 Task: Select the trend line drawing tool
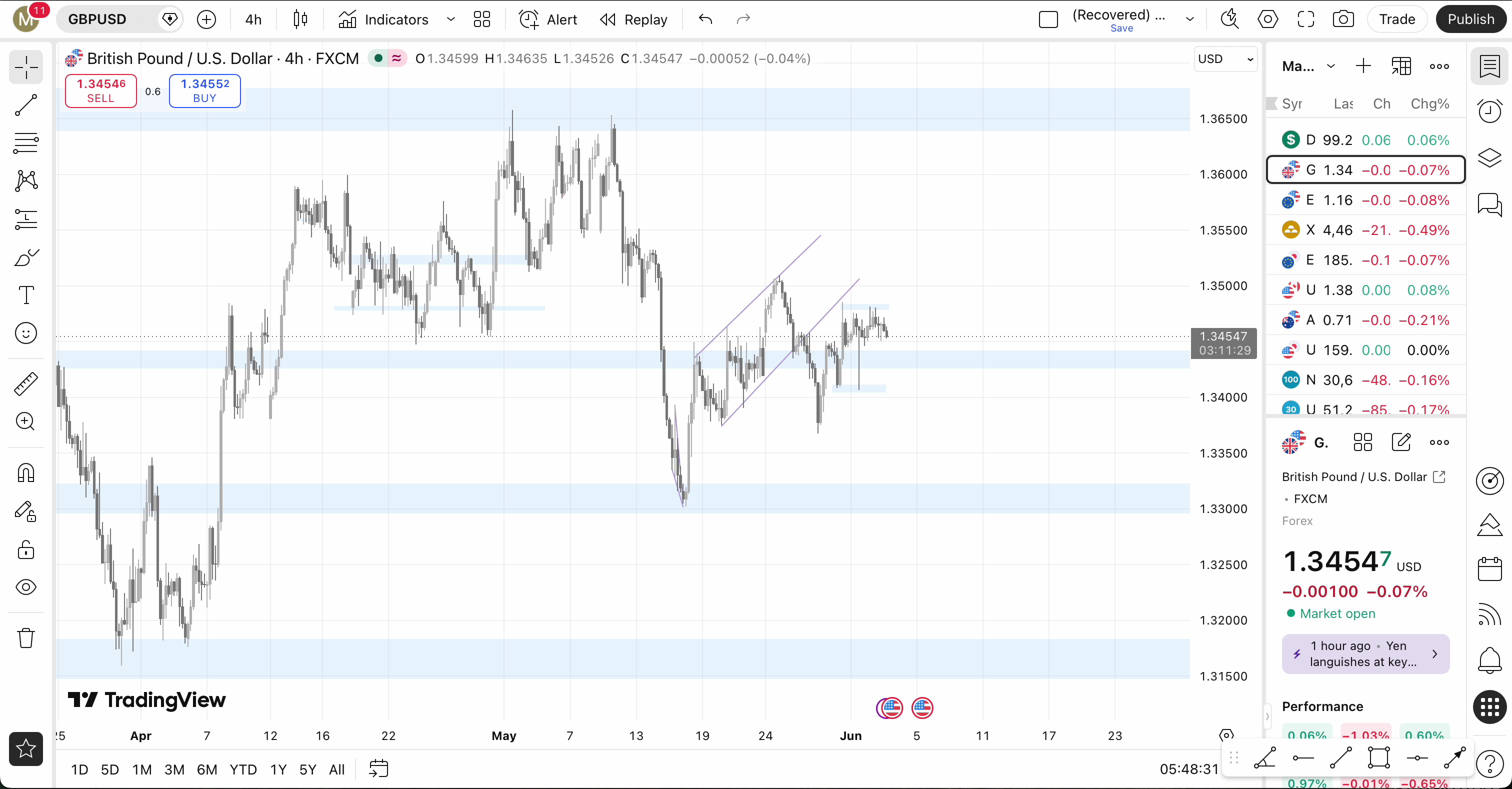26,105
